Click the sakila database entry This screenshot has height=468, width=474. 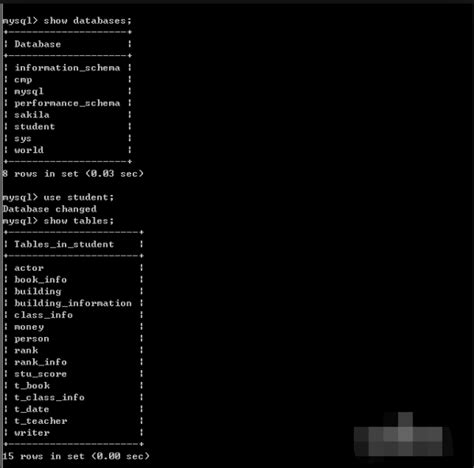pyautogui.click(x=32, y=115)
